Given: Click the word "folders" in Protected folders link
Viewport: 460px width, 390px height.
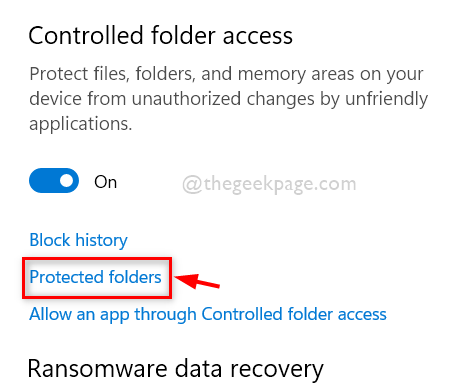Looking at the screenshot, I should pyautogui.click(x=135, y=277).
